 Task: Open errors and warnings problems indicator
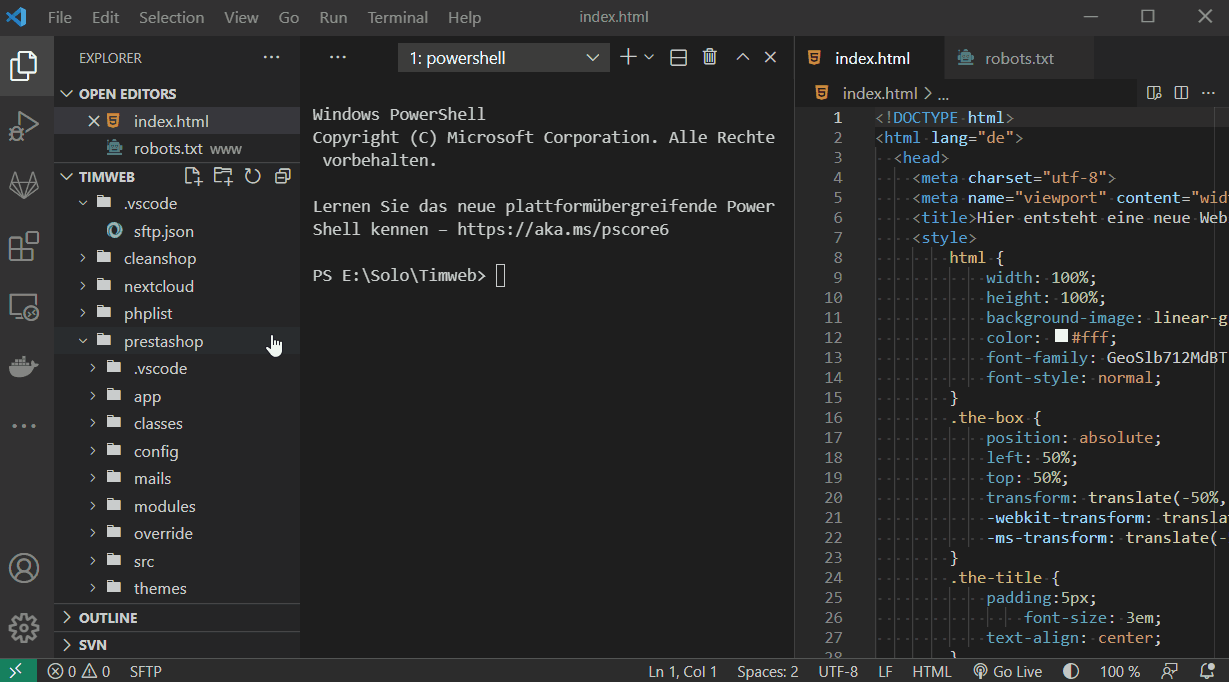(x=79, y=671)
